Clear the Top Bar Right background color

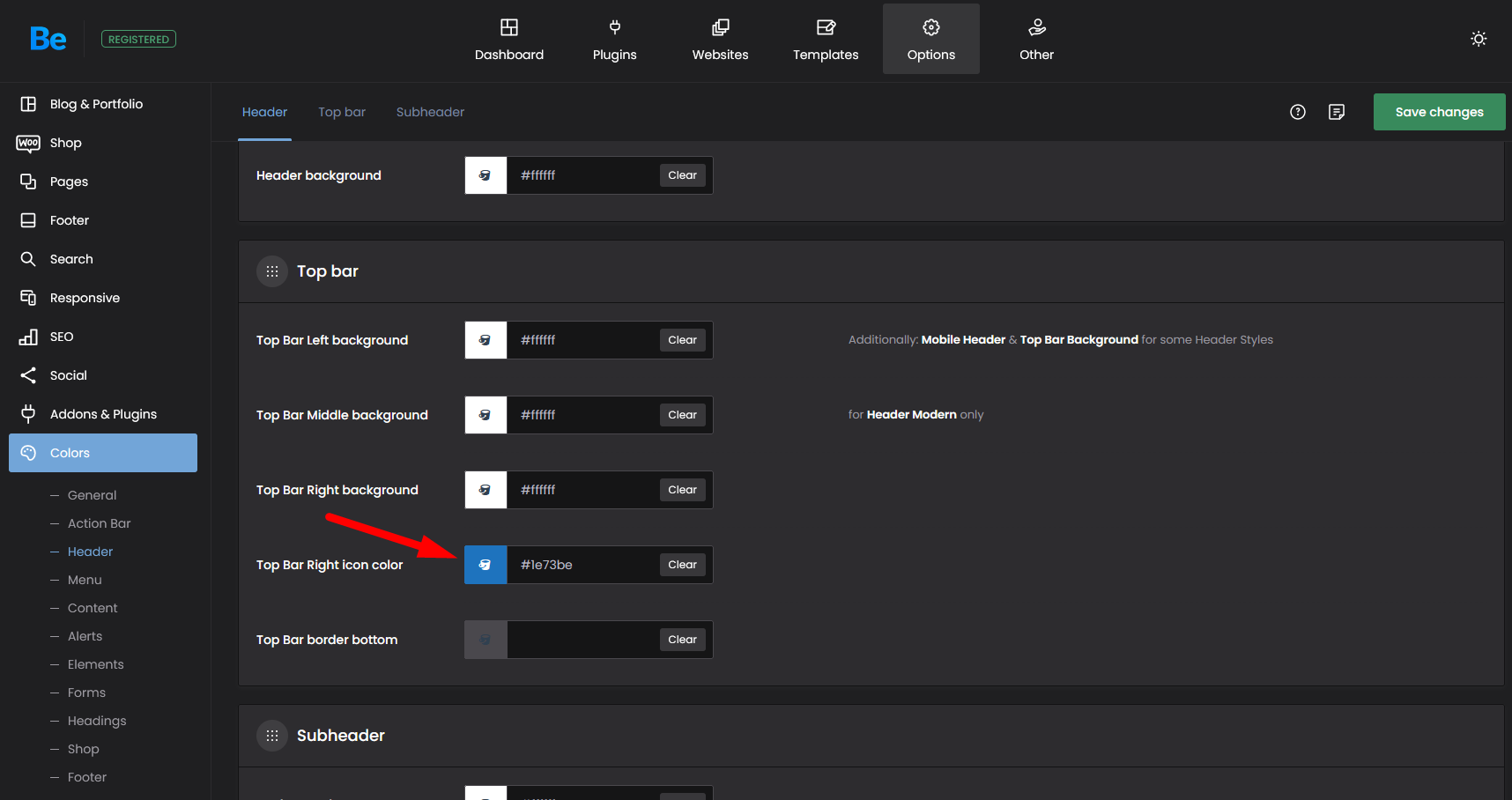click(x=682, y=490)
